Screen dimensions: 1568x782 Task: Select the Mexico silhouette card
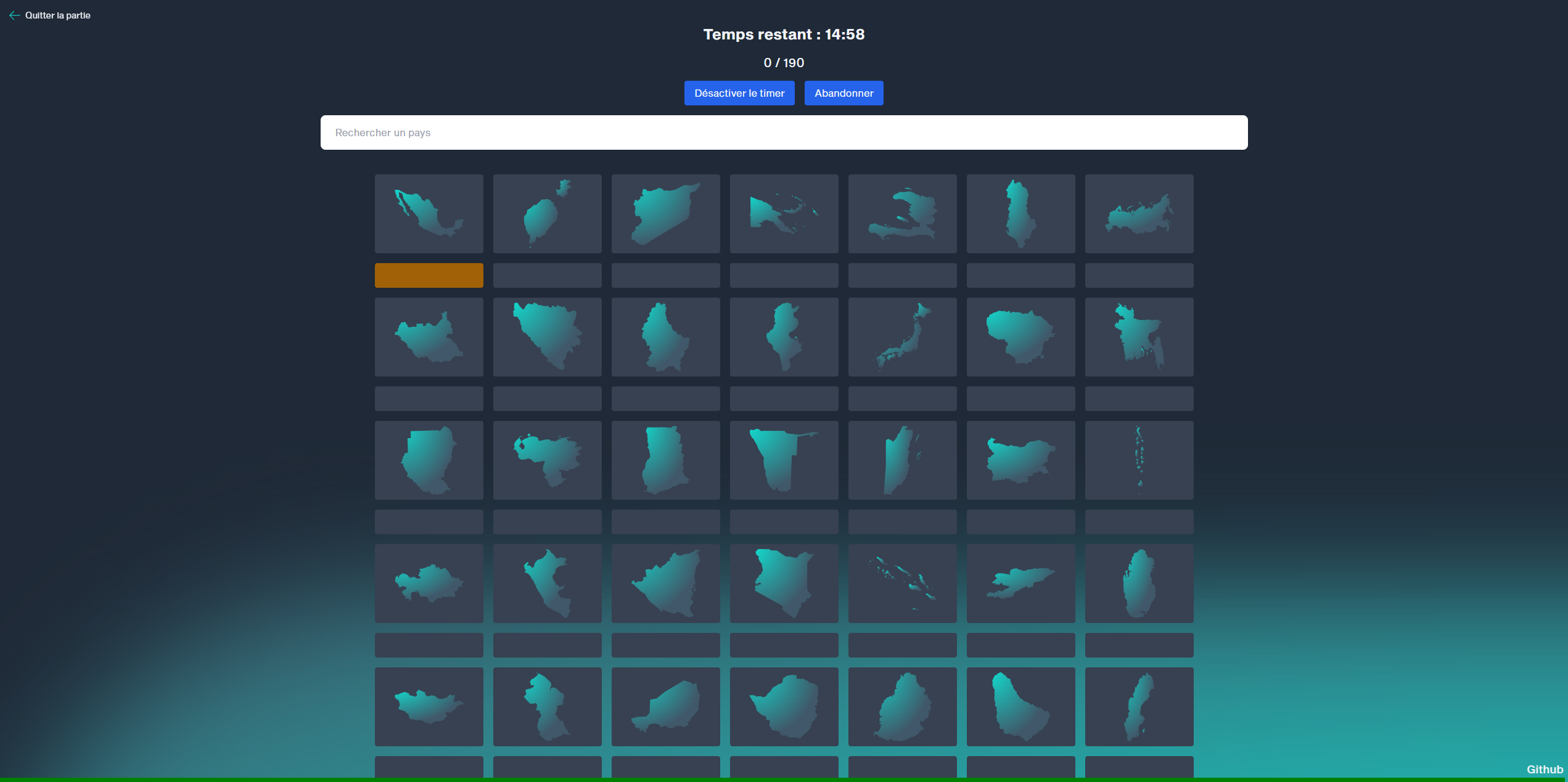pos(429,214)
